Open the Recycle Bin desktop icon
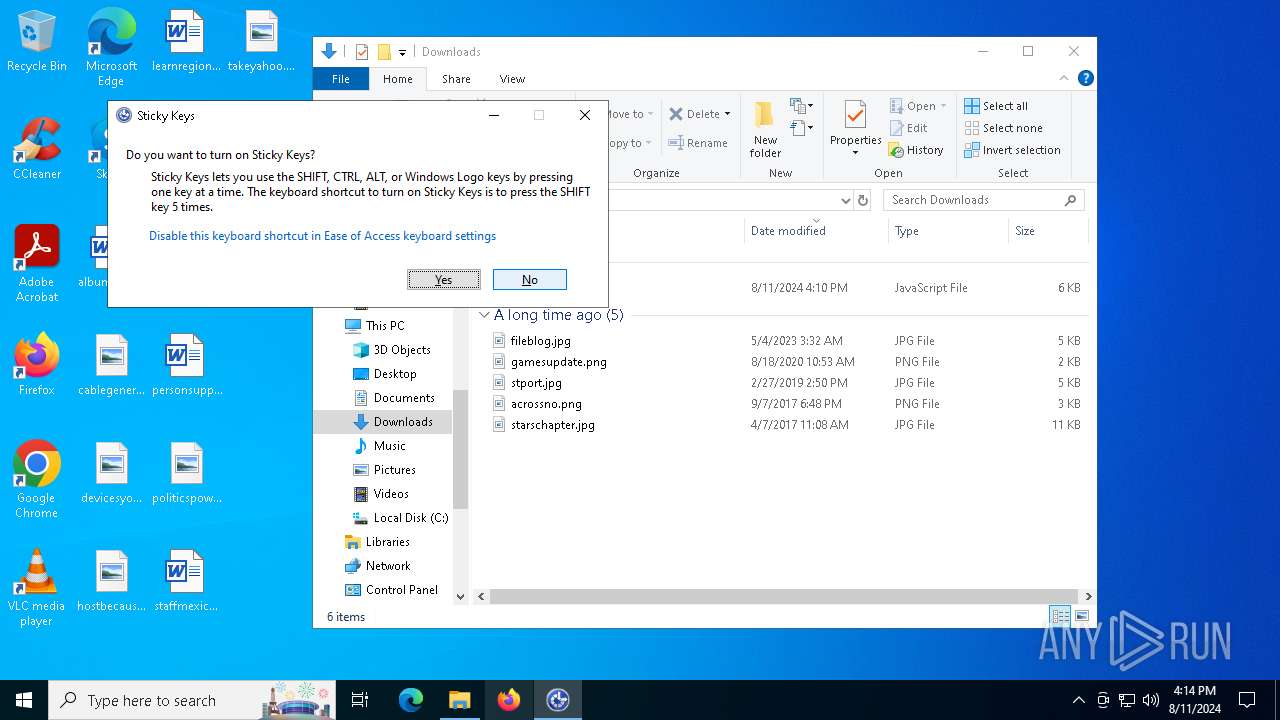 (x=37, y=42)
